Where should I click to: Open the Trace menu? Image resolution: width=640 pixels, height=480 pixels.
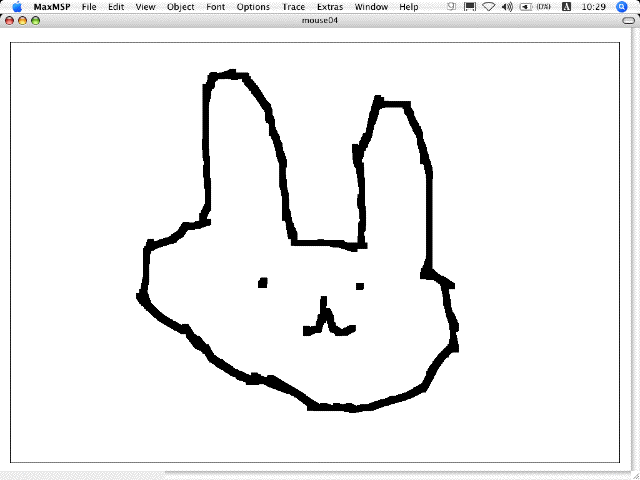click(x=293, y=7)
